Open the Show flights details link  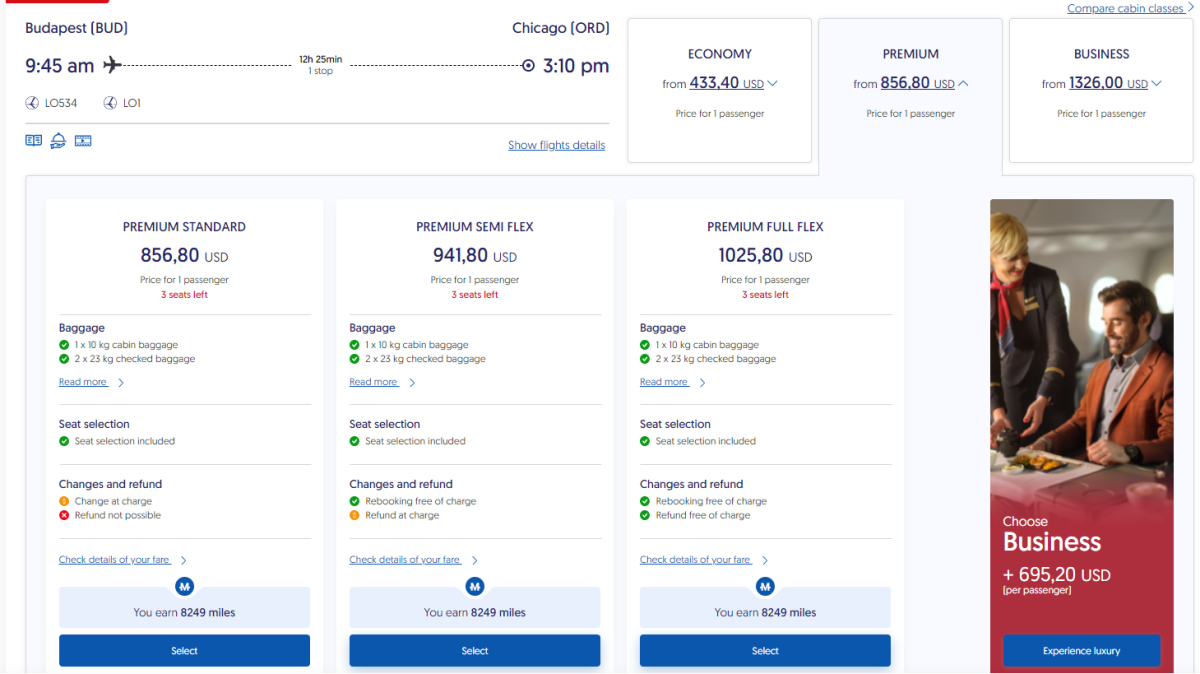pos(556,145)
